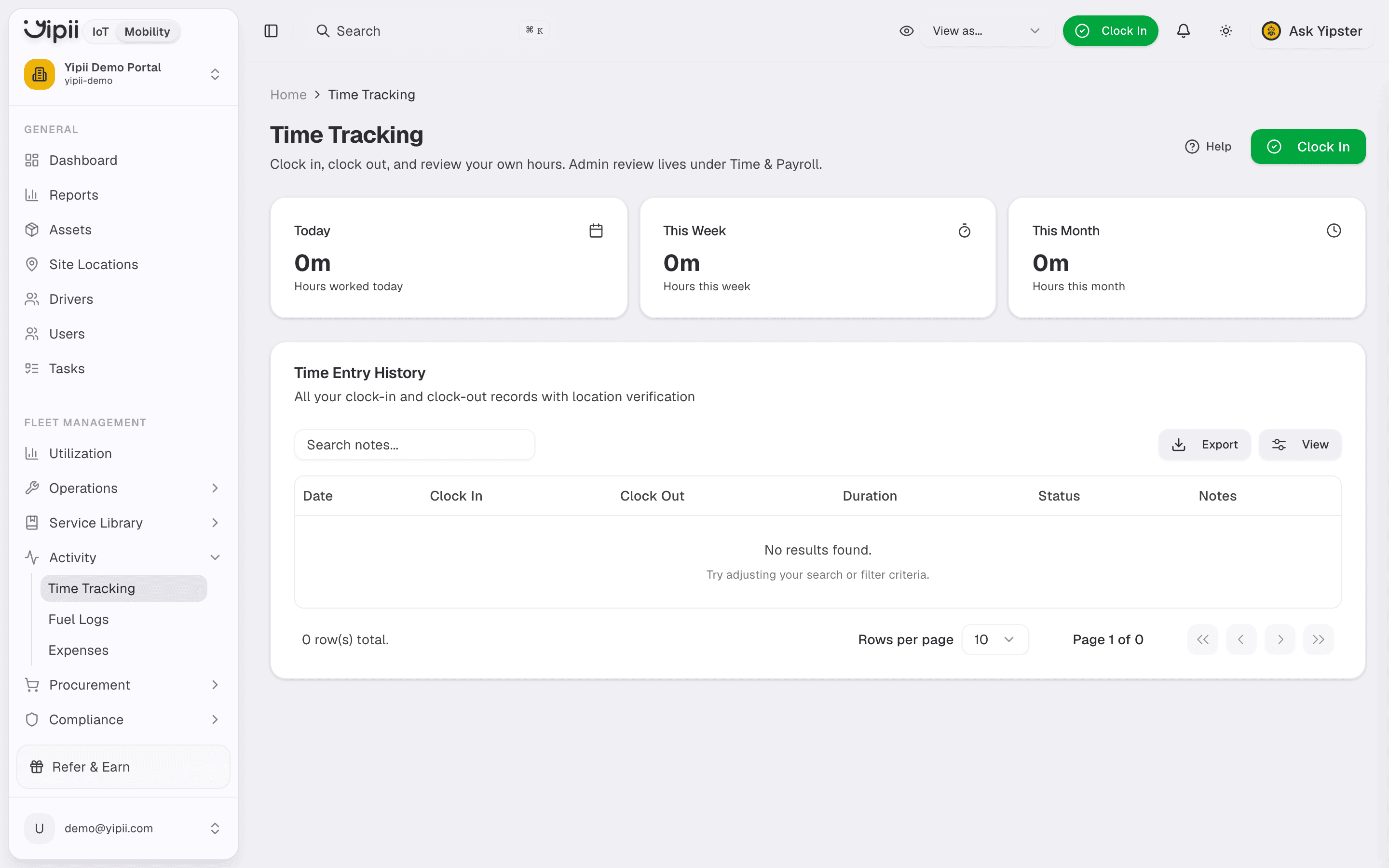Screen dimensions: 1389x868
Task: Click the Users people icon
Action: [x=32, y=334]
